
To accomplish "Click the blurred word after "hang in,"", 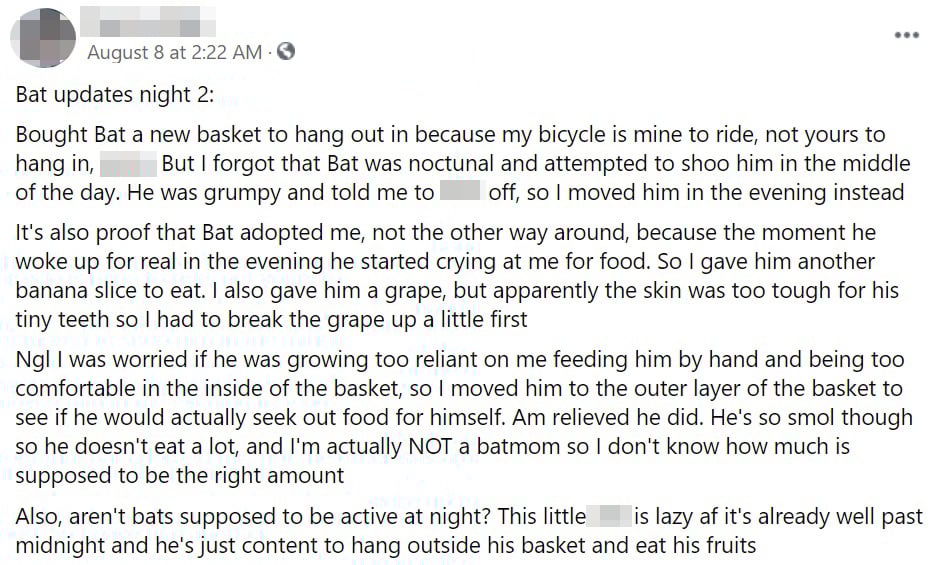I will pyautogui.click(x=130, y=163).
